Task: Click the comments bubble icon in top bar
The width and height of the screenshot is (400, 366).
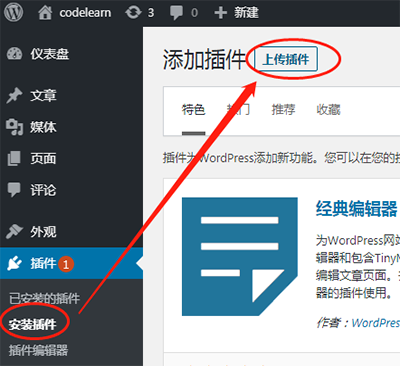Action: [176, 13]
